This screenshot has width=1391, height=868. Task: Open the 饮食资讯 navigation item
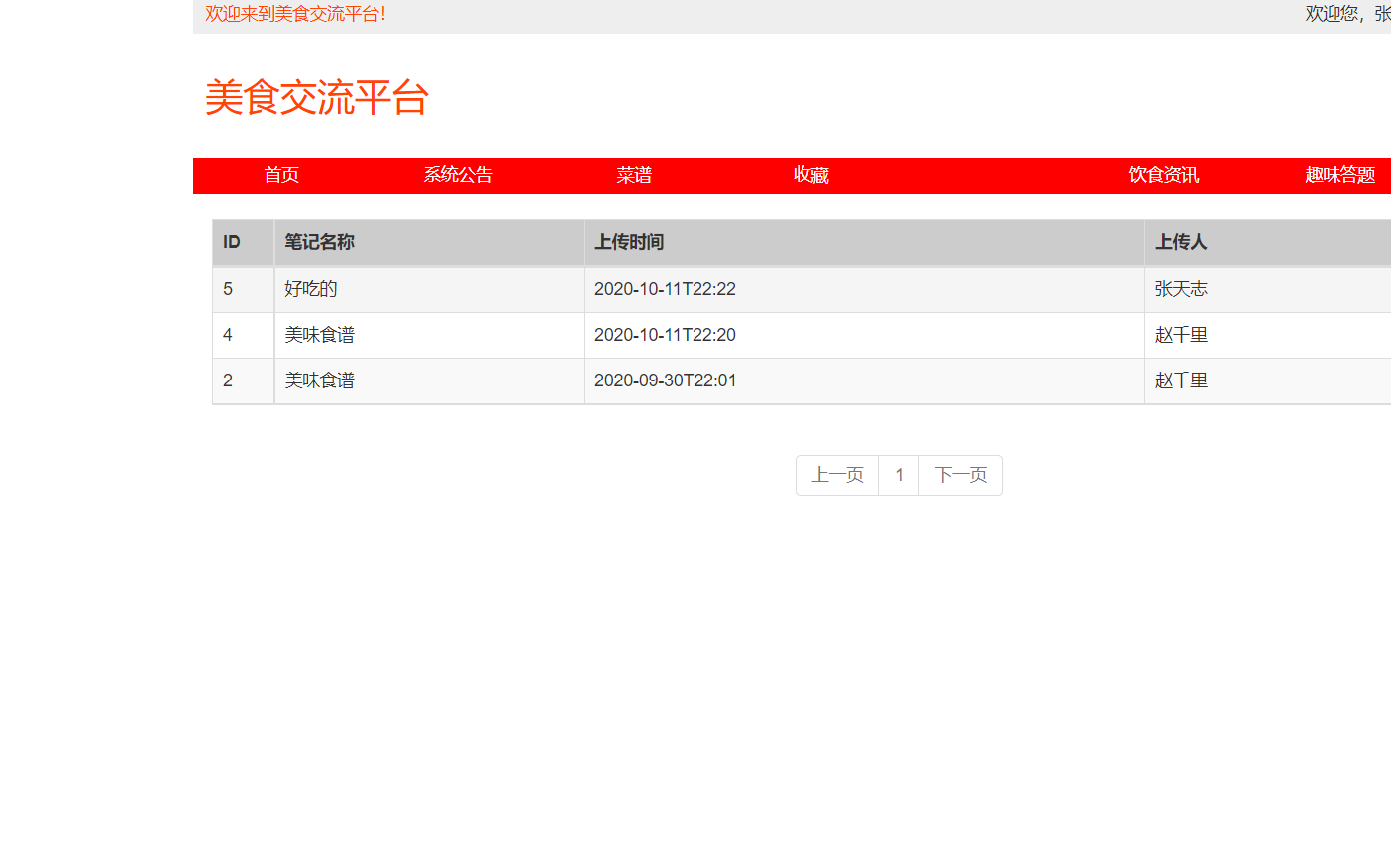pyautogui.click(x=1163, y=175)
